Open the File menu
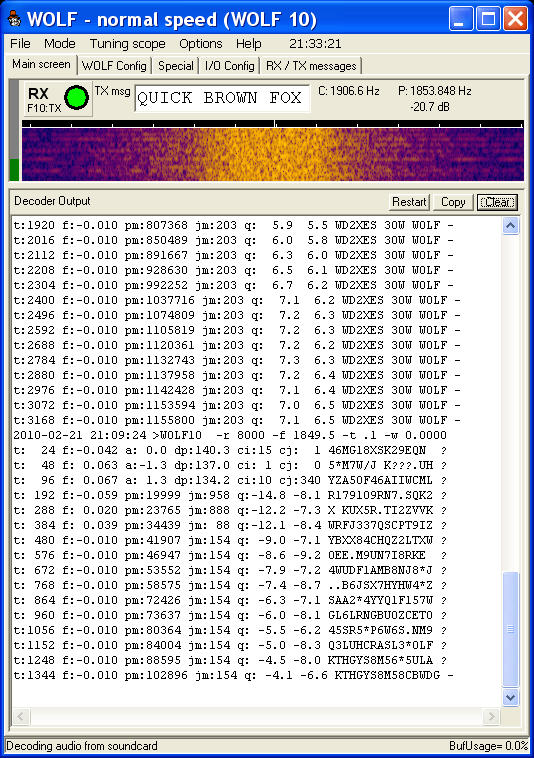Image resolution: width=534 pixels, height=758 pixels. 20,44
